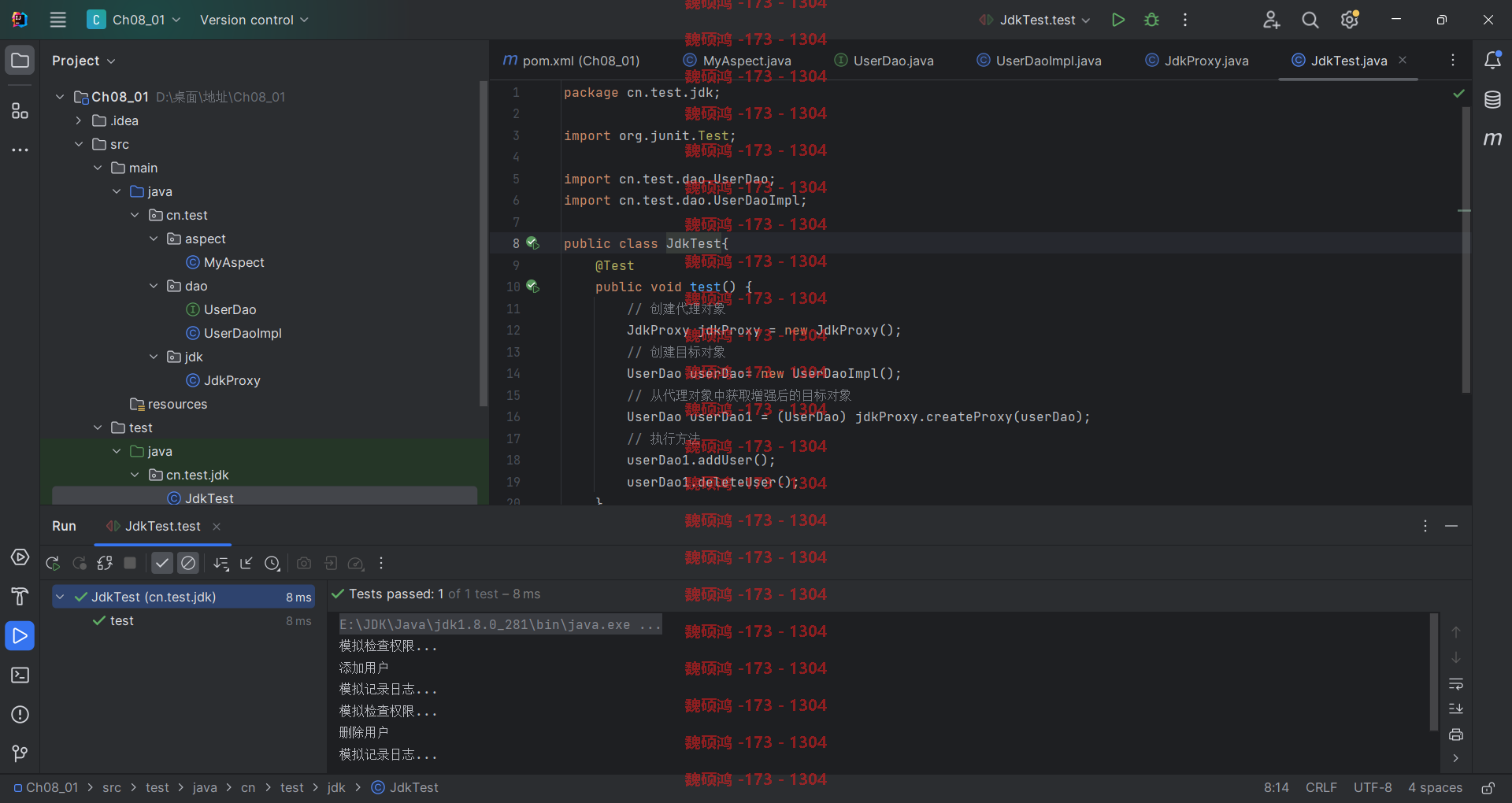This screenshot has height=803, width=1512.
Task: Open the Project tool window icon
Action: coord(20,61)
